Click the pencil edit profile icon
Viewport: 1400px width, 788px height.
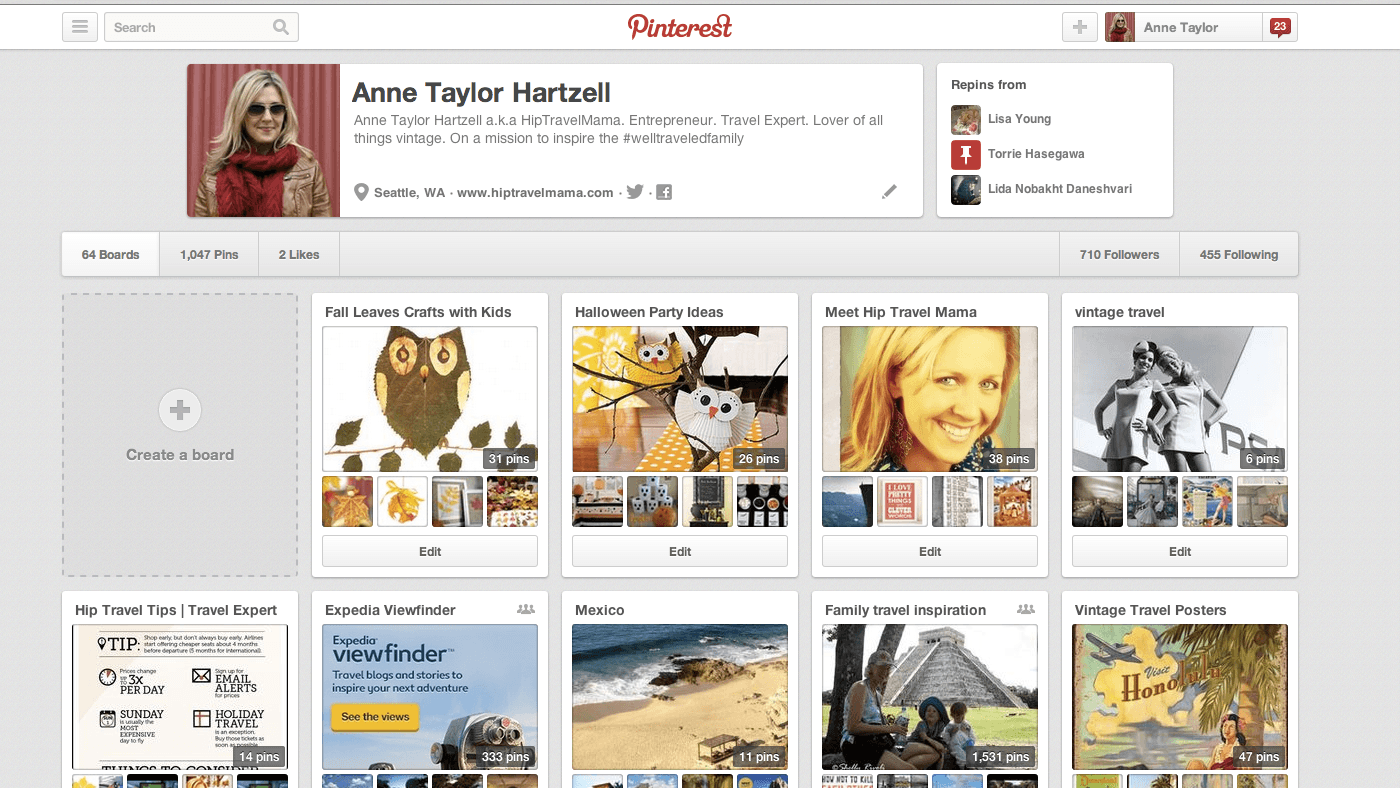(889, 192)
